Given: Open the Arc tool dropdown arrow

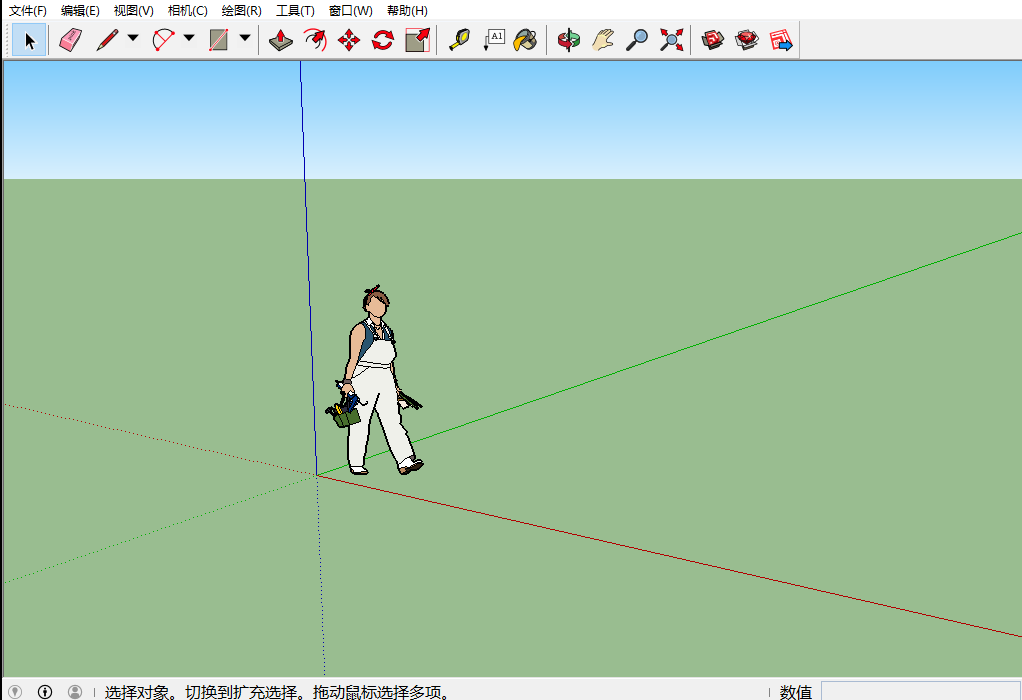Looking at the screenshot, I should pyautogui.click(x=189, y=40).
